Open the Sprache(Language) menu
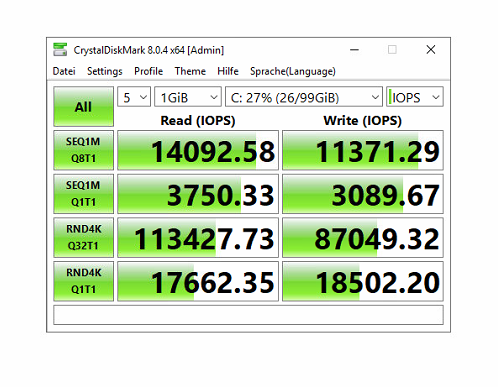The height and width of the screenshot is (387, 498). point(293,71)
